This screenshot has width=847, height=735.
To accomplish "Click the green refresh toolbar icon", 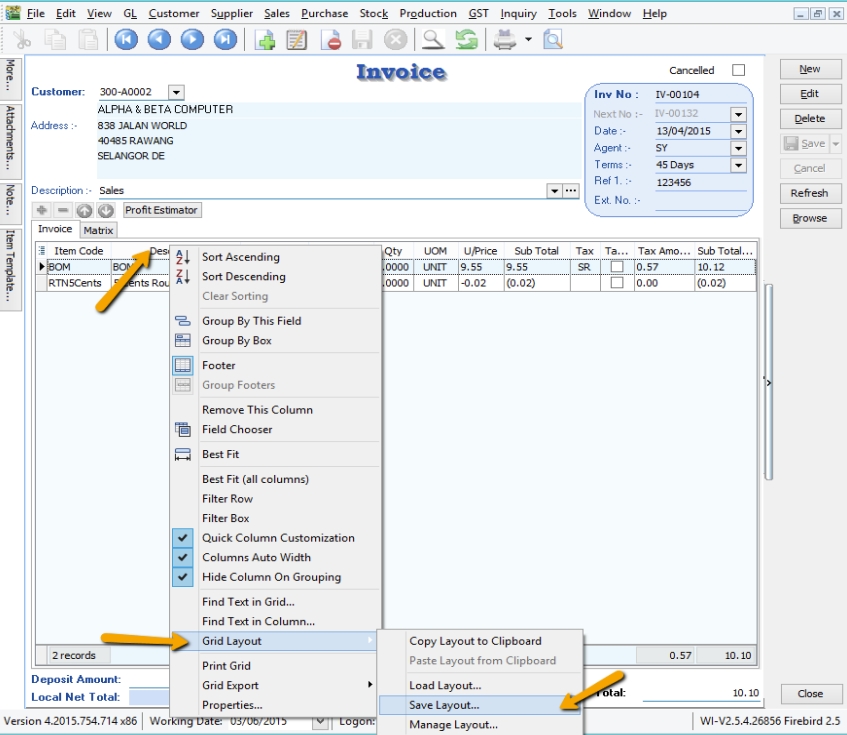I will pyautogui.click(x=466, y=40).
